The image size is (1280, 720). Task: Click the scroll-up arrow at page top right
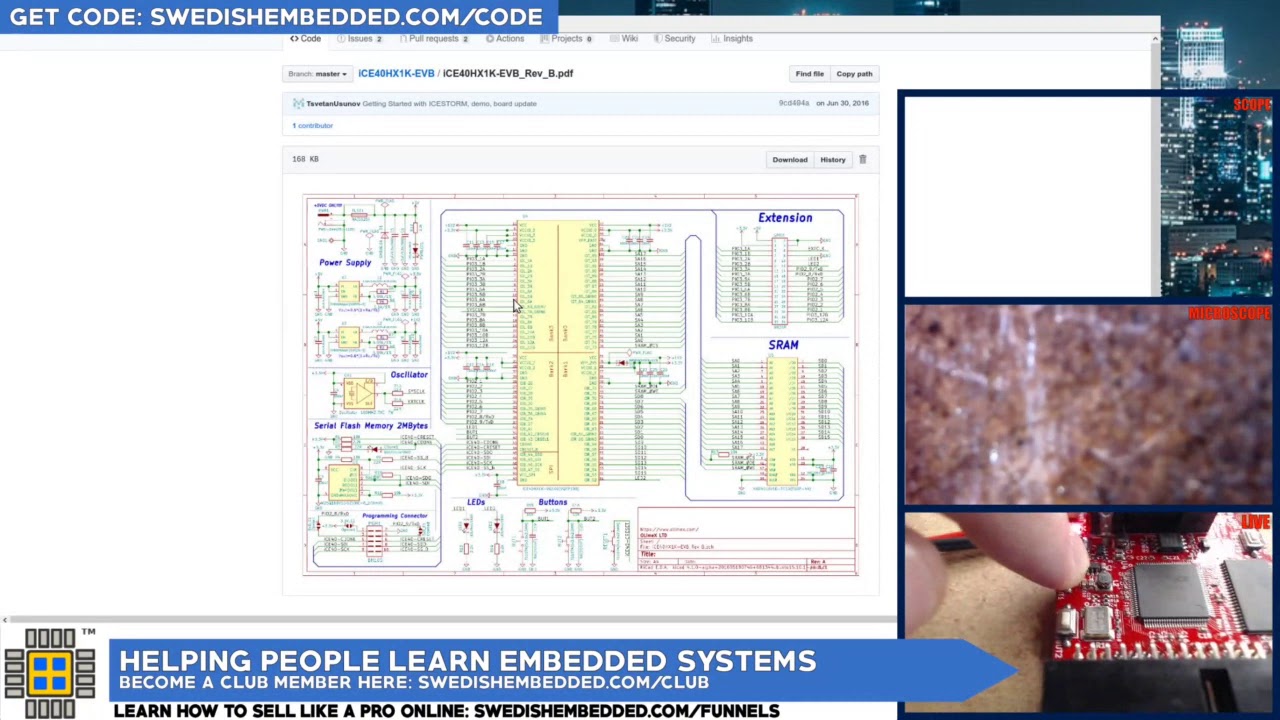point(1154,39)
